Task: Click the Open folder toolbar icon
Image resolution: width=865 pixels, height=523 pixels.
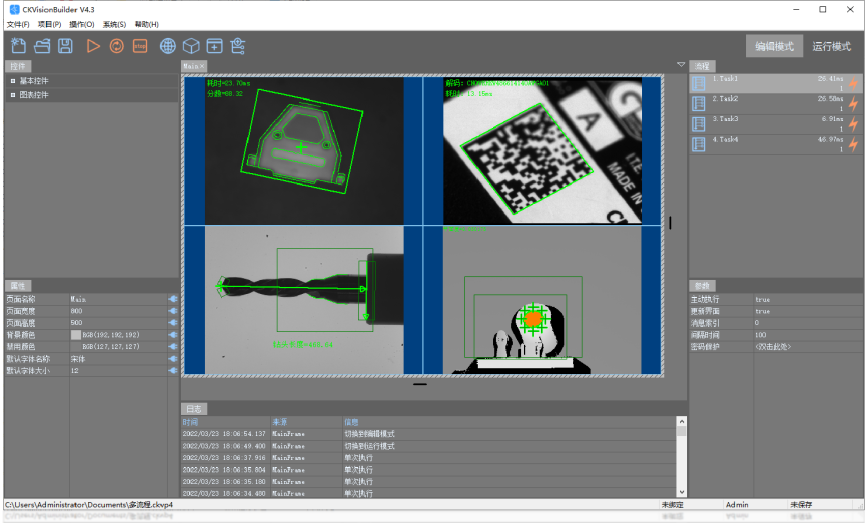Action: (42, 46)
